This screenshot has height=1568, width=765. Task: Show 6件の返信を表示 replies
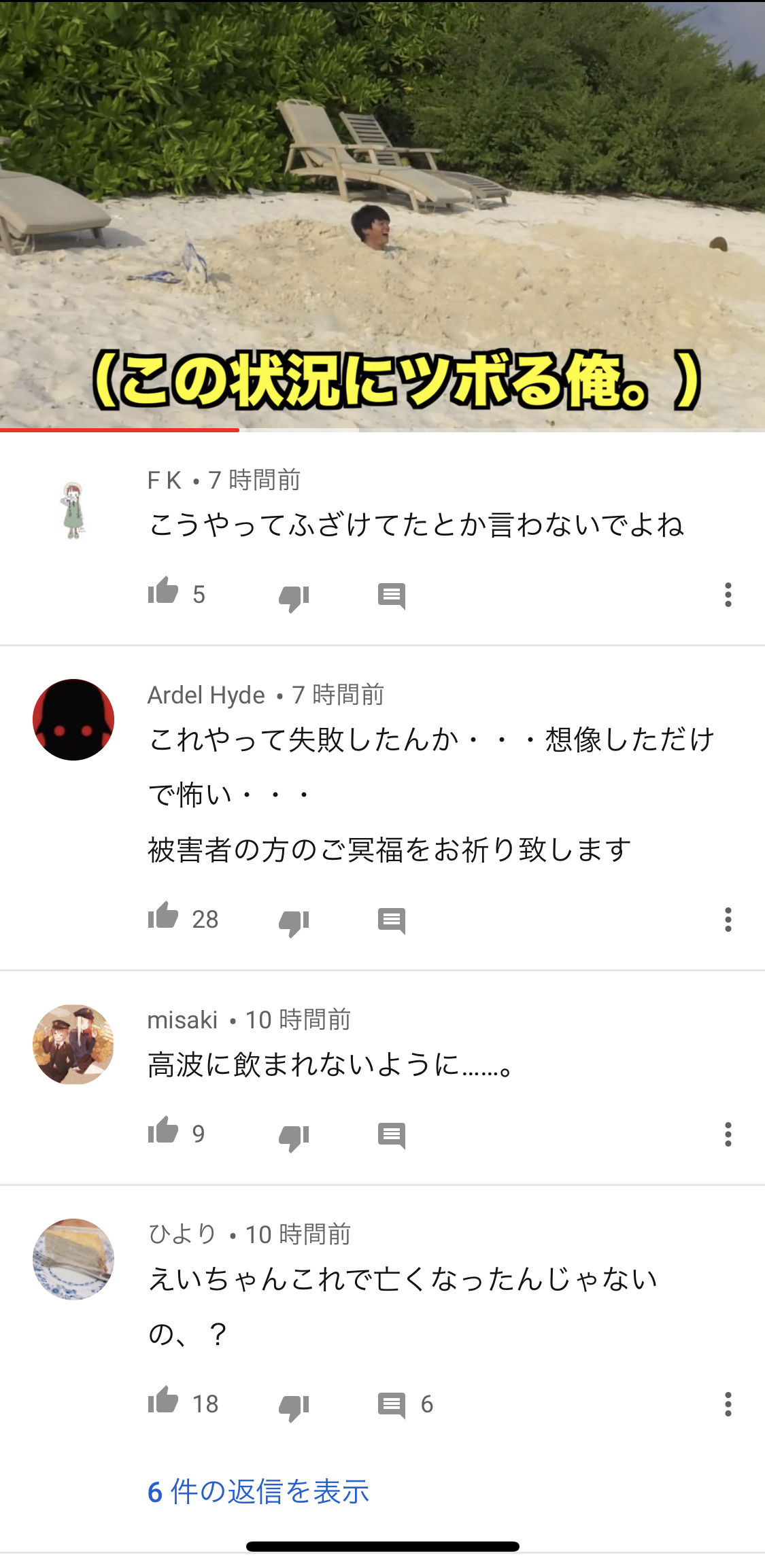point(258,1491)
